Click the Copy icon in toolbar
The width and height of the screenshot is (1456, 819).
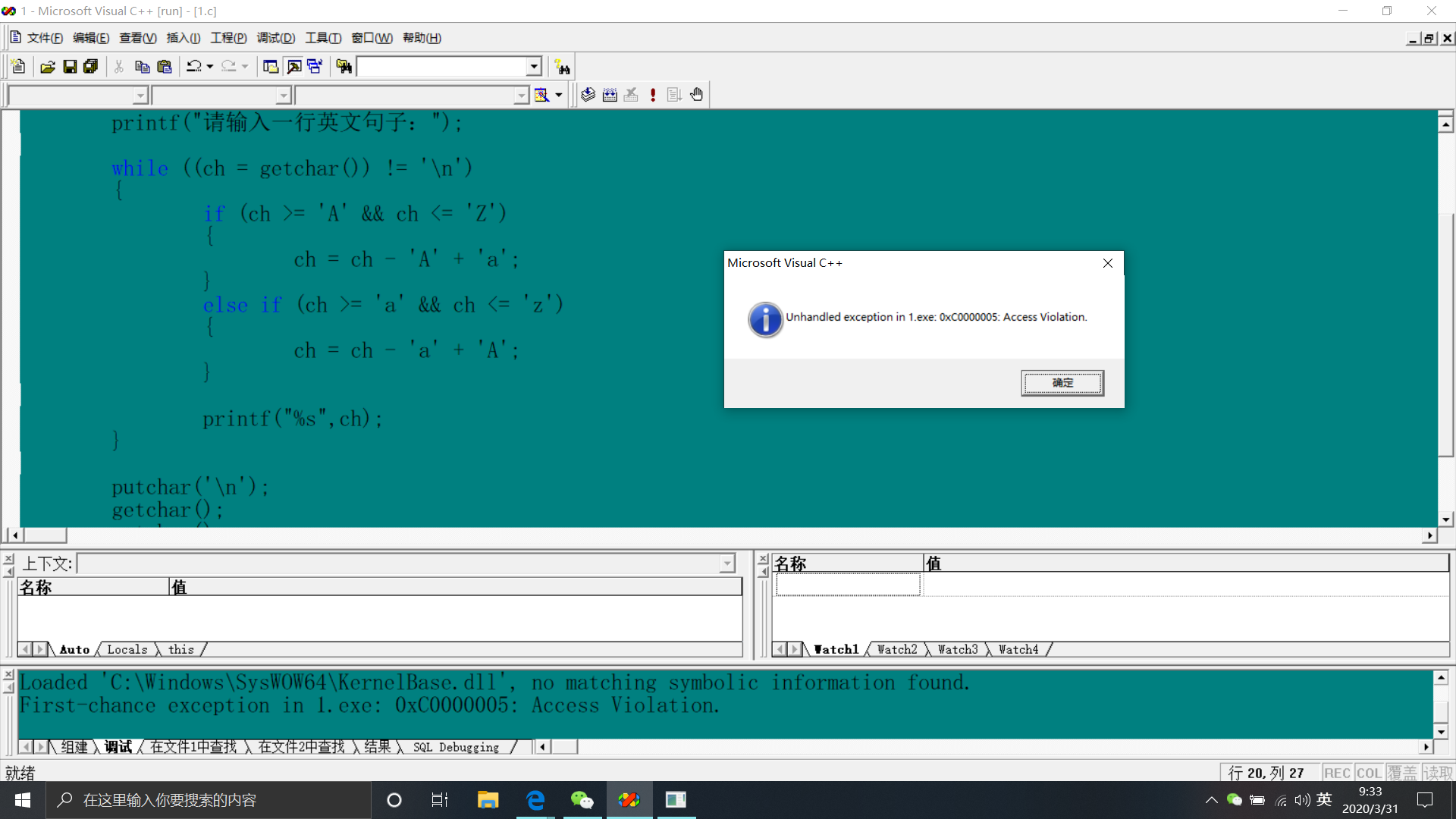[142, 67]
